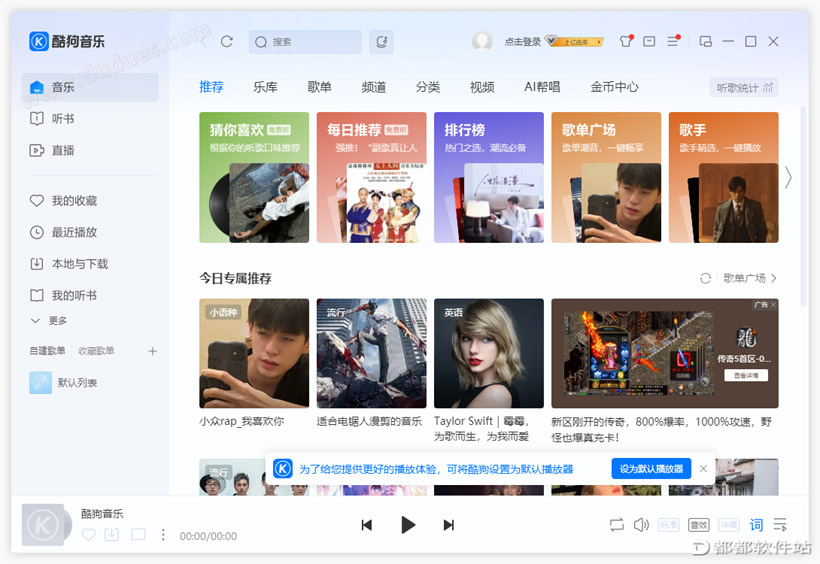Select the 乐库 tab
This screenshot has height=564, width=820.
(x=265, y=87)
